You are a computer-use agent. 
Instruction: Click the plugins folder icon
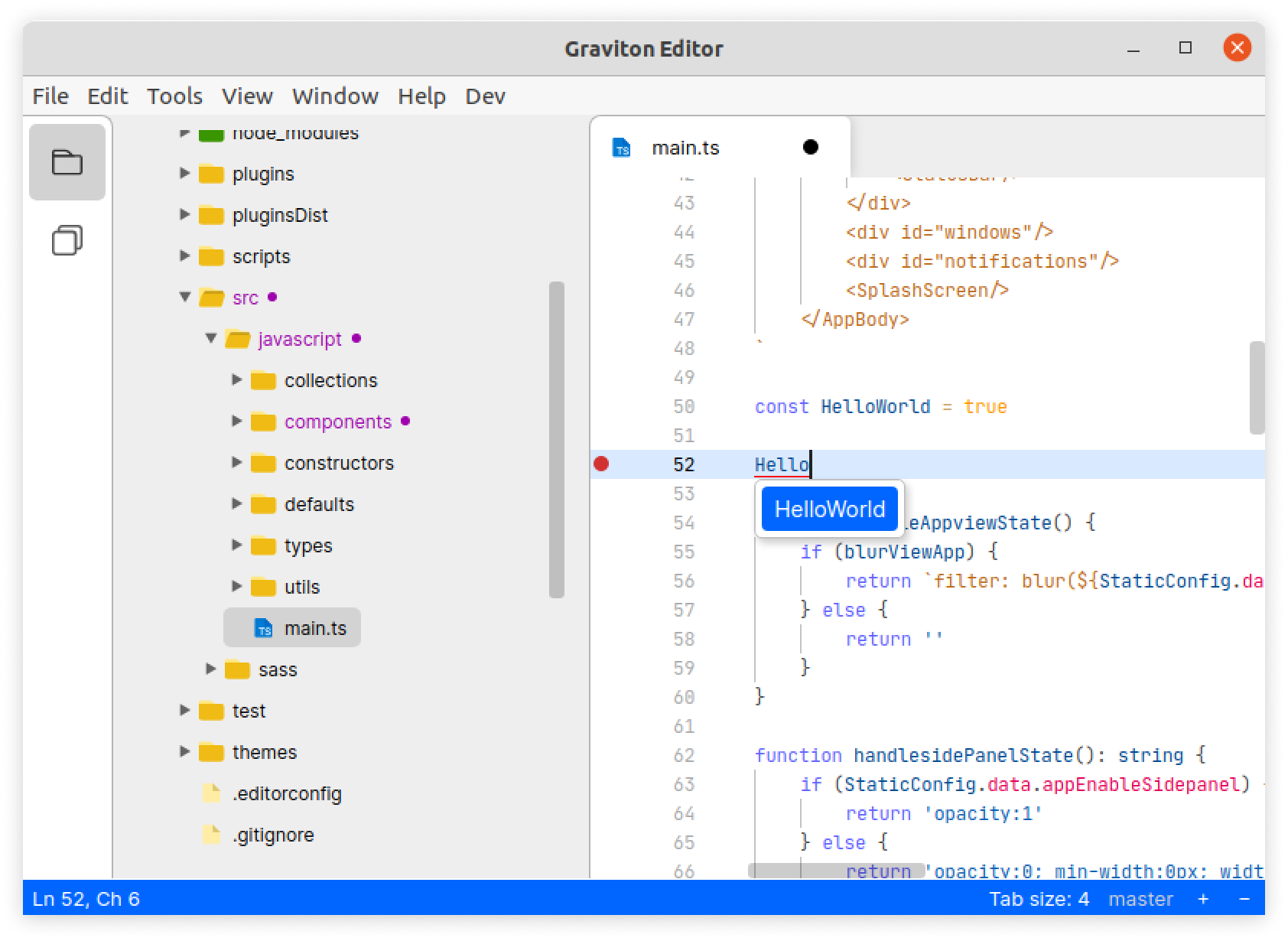pyautogui.click(x=211, y=174)
